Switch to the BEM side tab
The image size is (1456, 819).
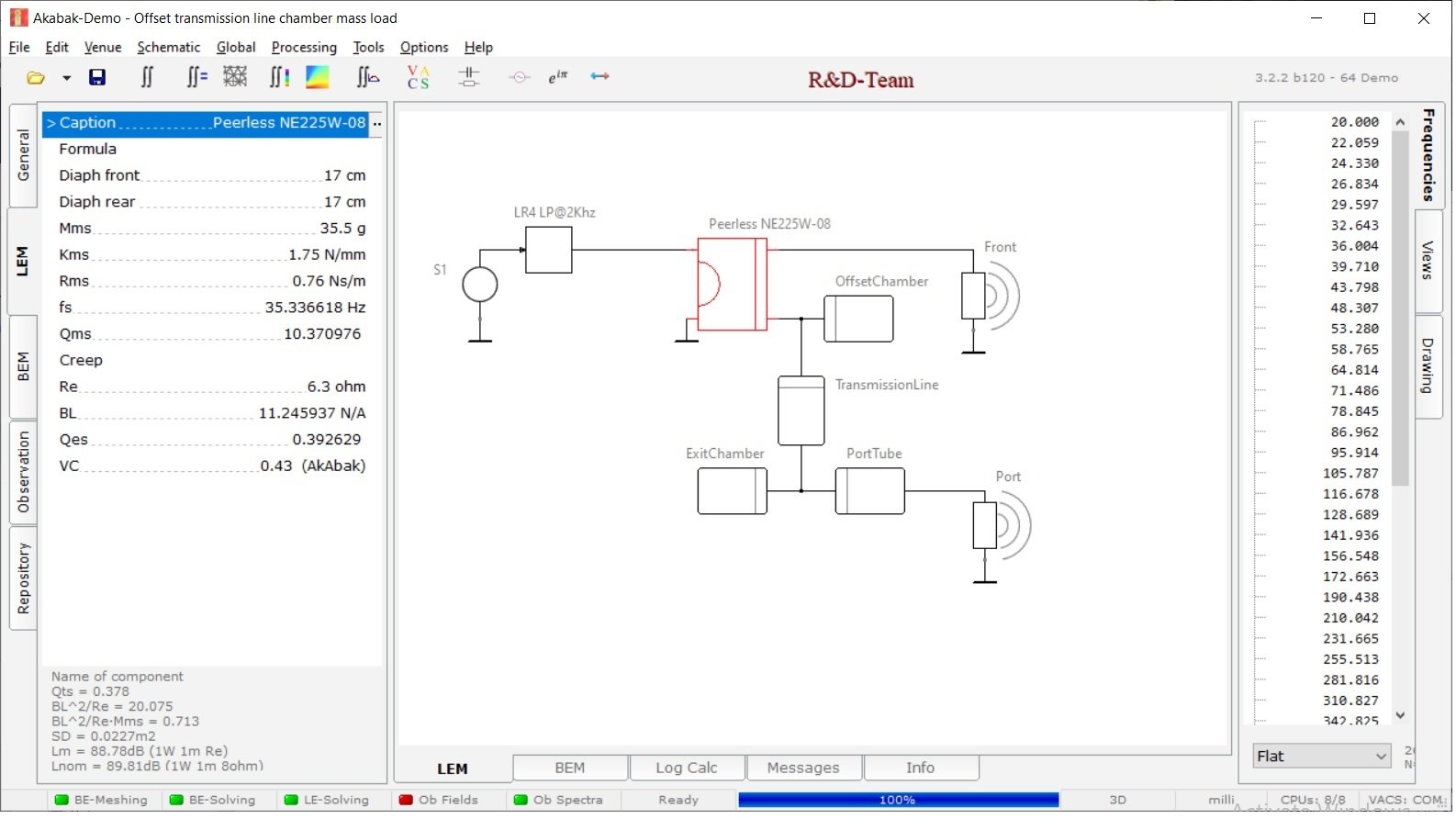coord(24,366)
